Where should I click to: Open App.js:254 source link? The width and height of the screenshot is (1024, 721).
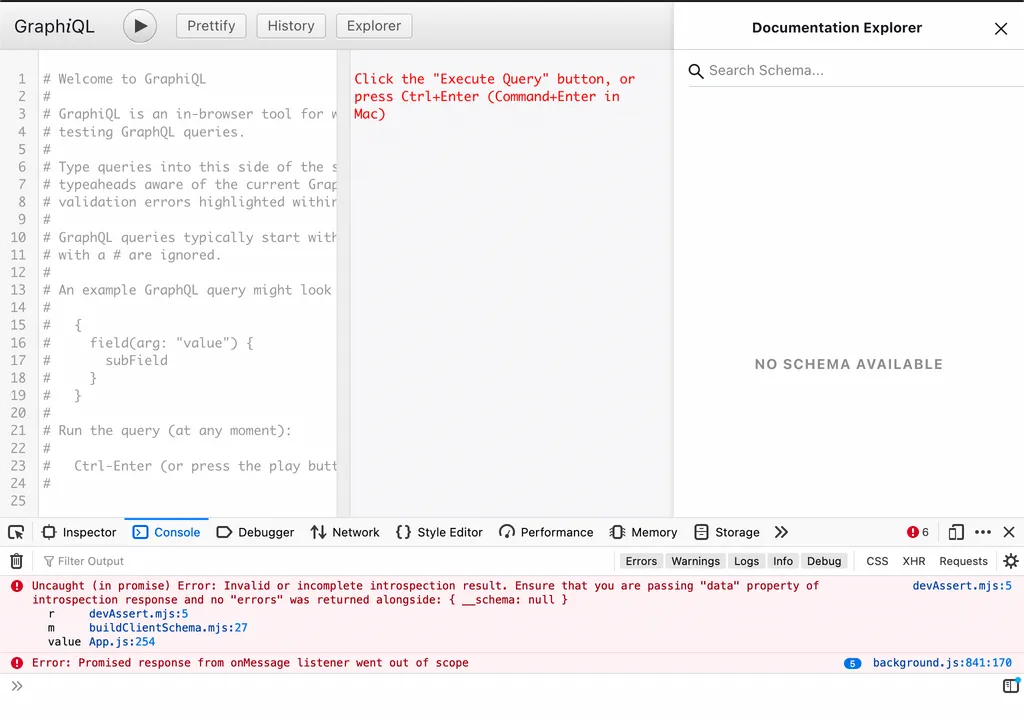pos(122,642)
